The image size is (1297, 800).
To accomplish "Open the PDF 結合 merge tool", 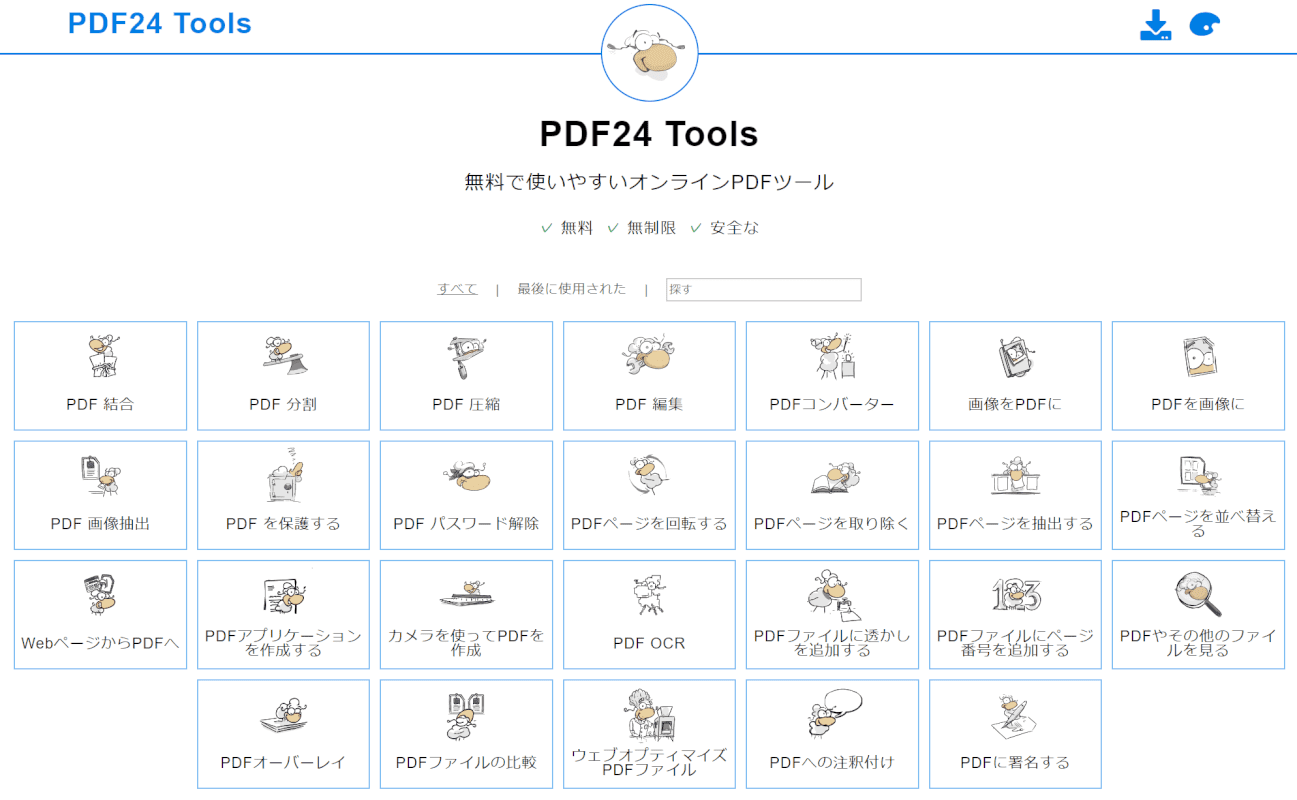I will pyautogui.click(x=100, y=376).
